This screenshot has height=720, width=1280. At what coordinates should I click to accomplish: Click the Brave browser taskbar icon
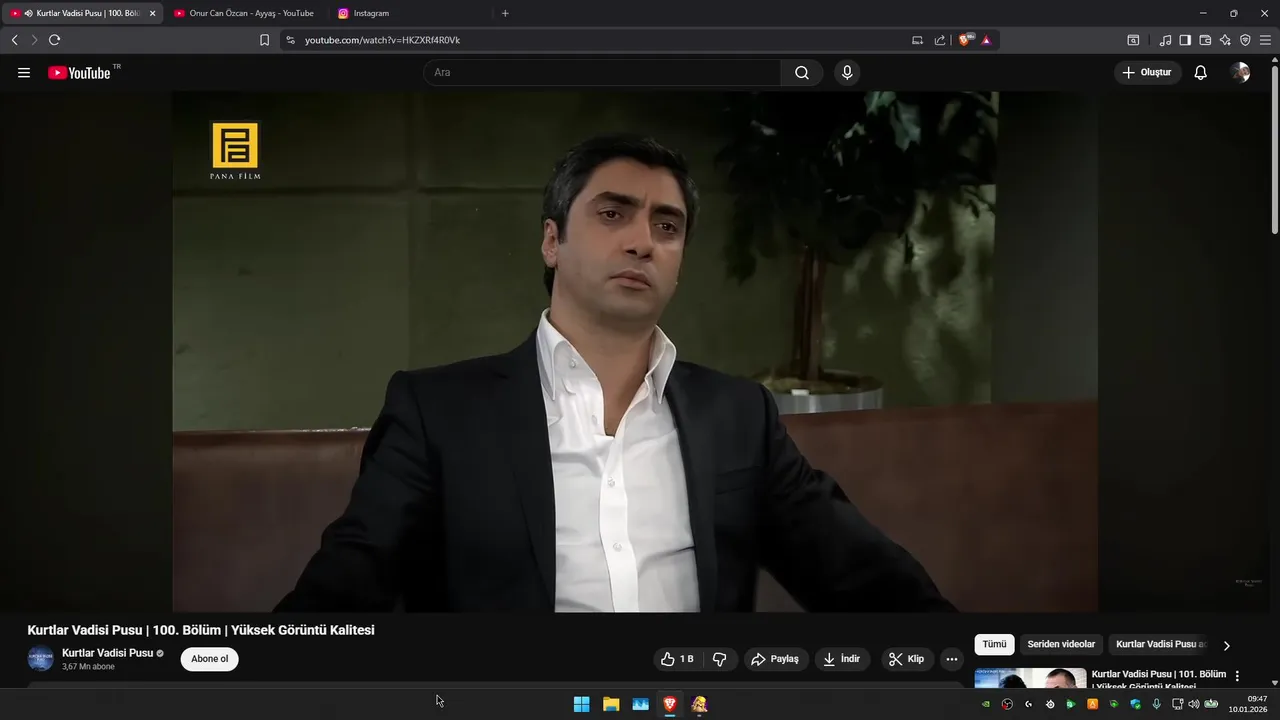670,704
